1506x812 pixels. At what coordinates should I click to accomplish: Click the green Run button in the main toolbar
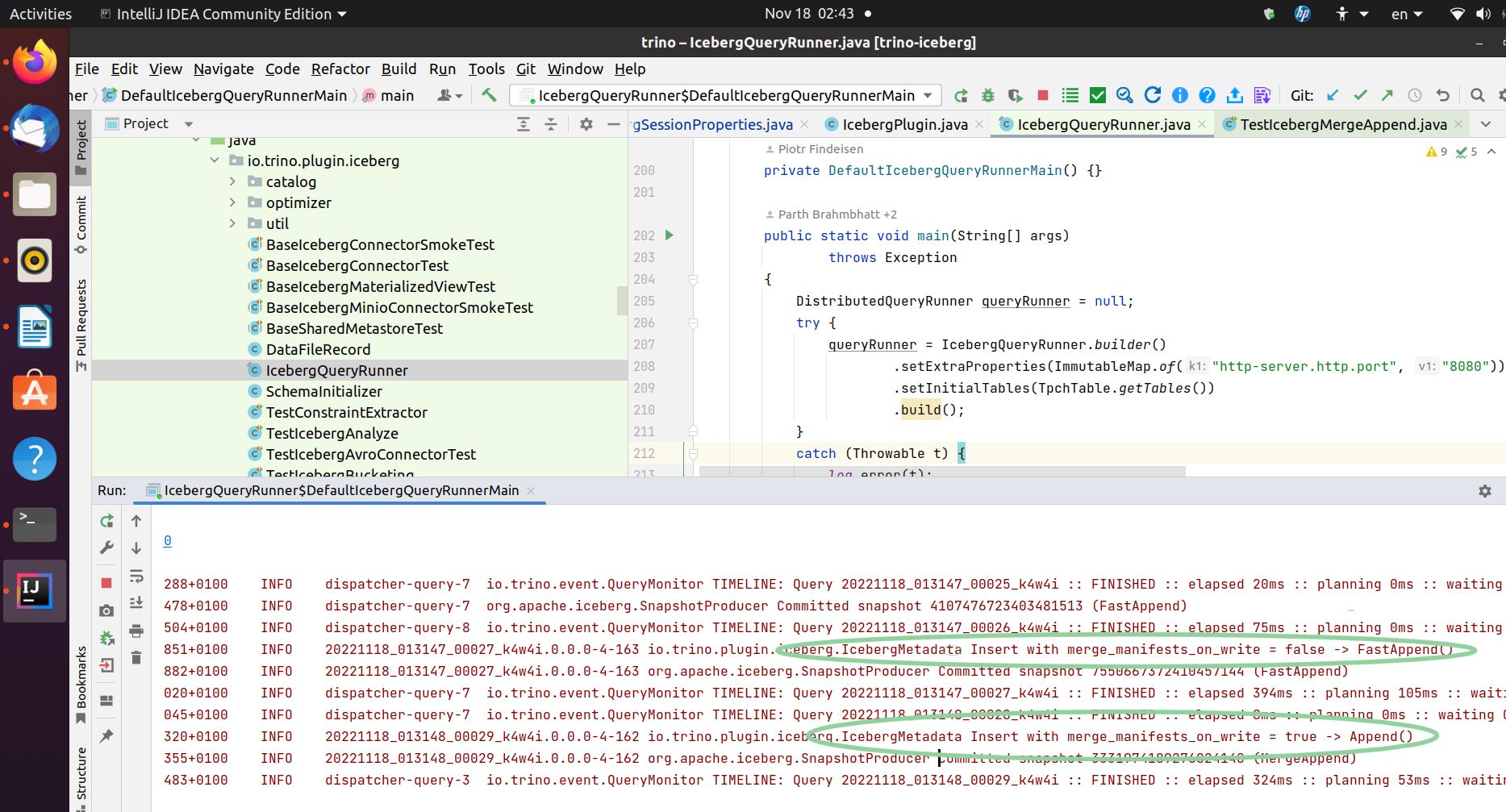(x=961, y=96)
